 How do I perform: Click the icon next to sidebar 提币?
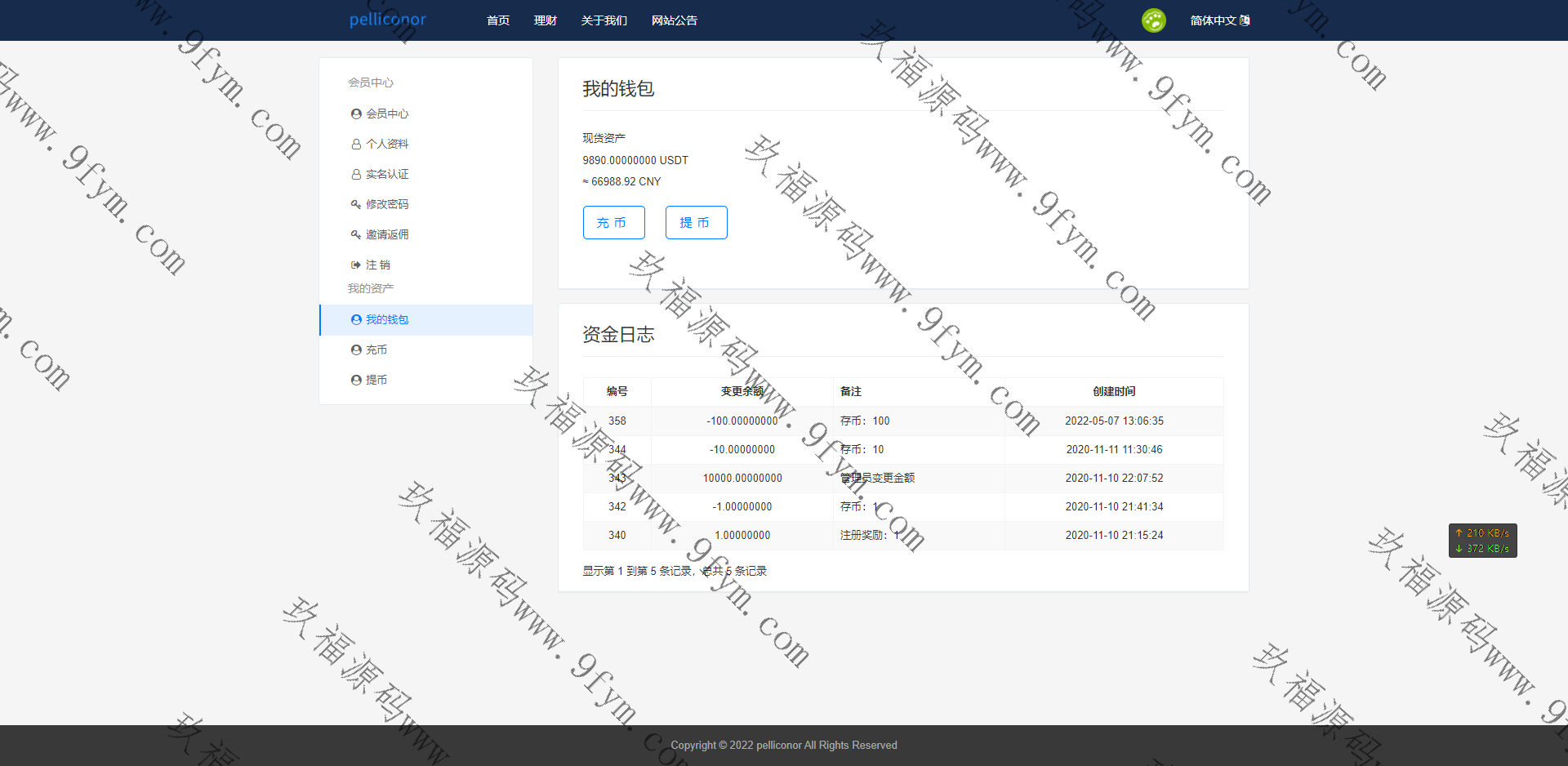(356, 380)
